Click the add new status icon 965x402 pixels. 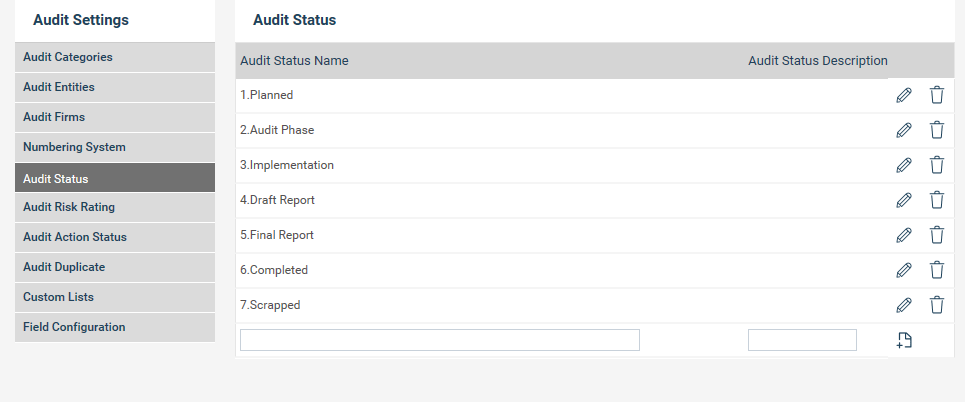(904, 340)
